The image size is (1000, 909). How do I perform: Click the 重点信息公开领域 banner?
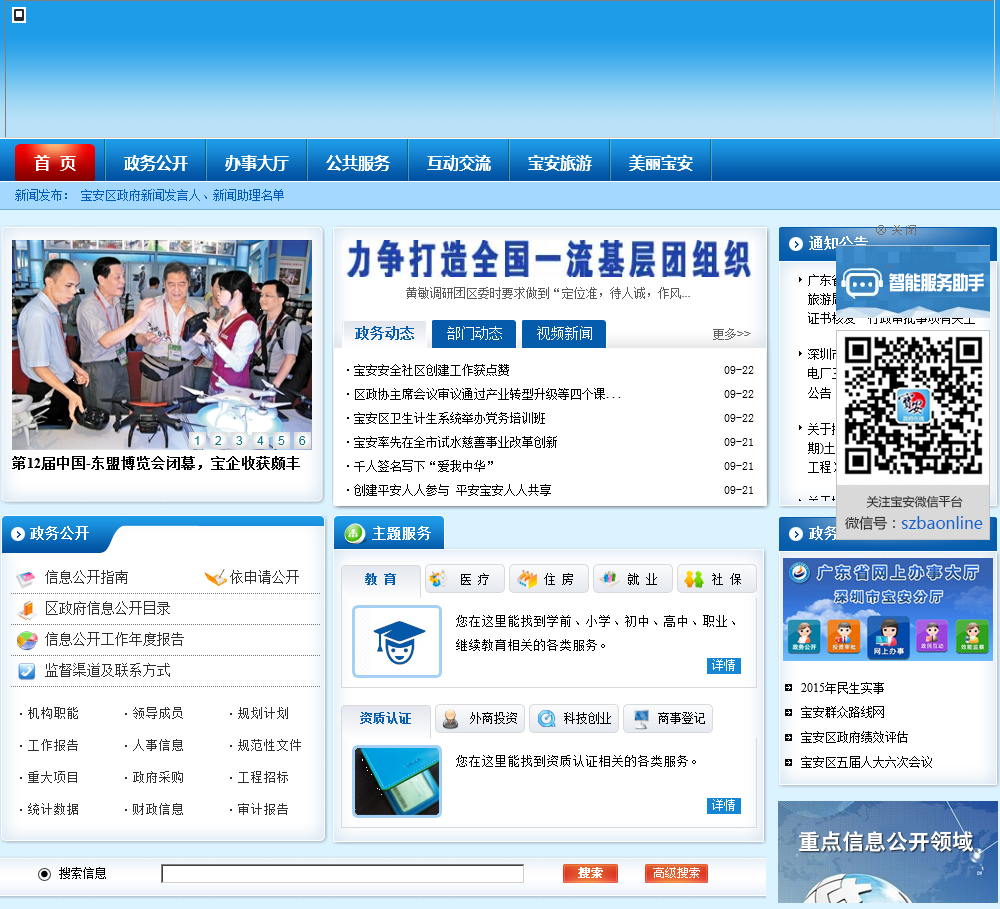click(887, 852)
